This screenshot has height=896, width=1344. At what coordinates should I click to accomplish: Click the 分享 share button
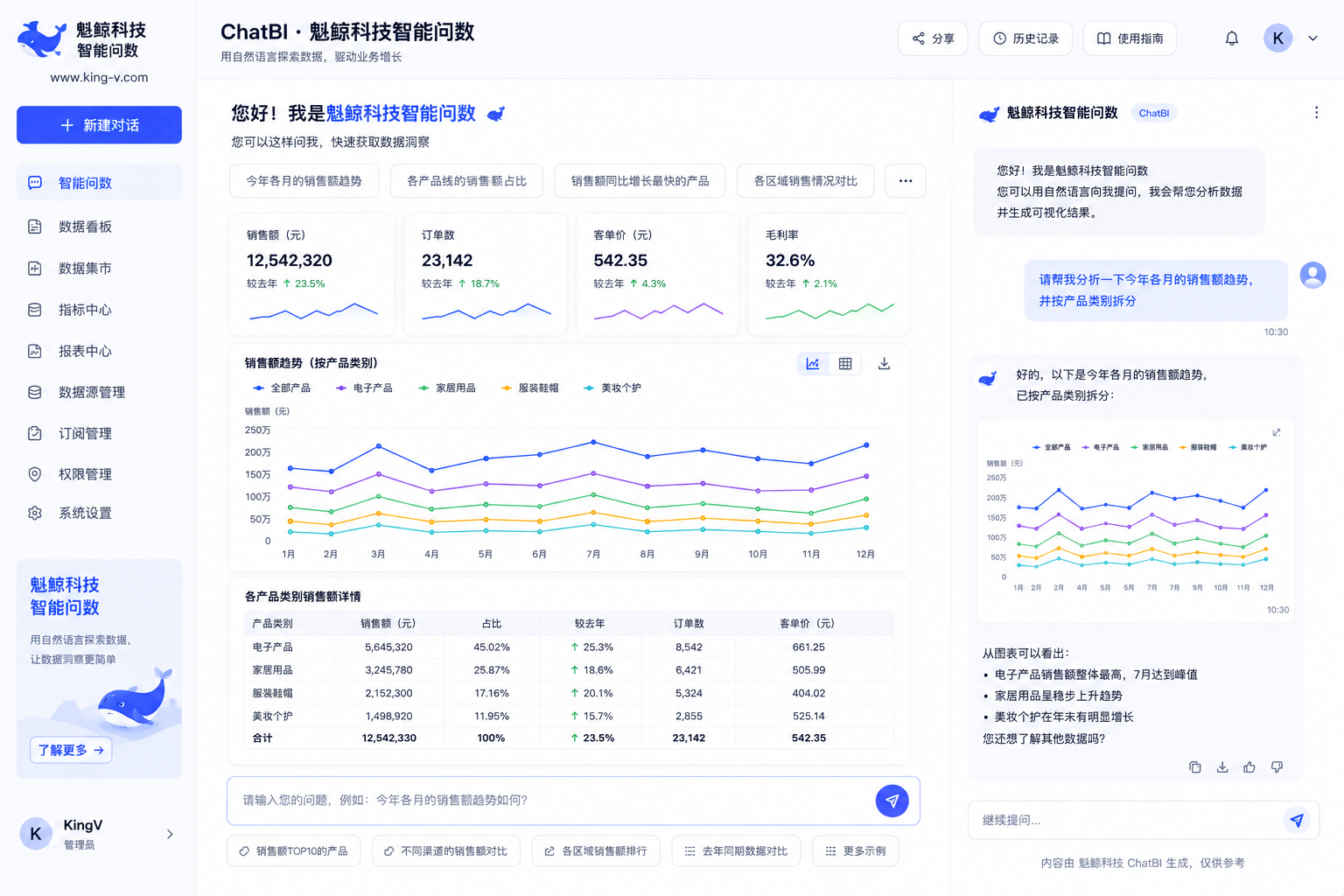coord(933,38)
